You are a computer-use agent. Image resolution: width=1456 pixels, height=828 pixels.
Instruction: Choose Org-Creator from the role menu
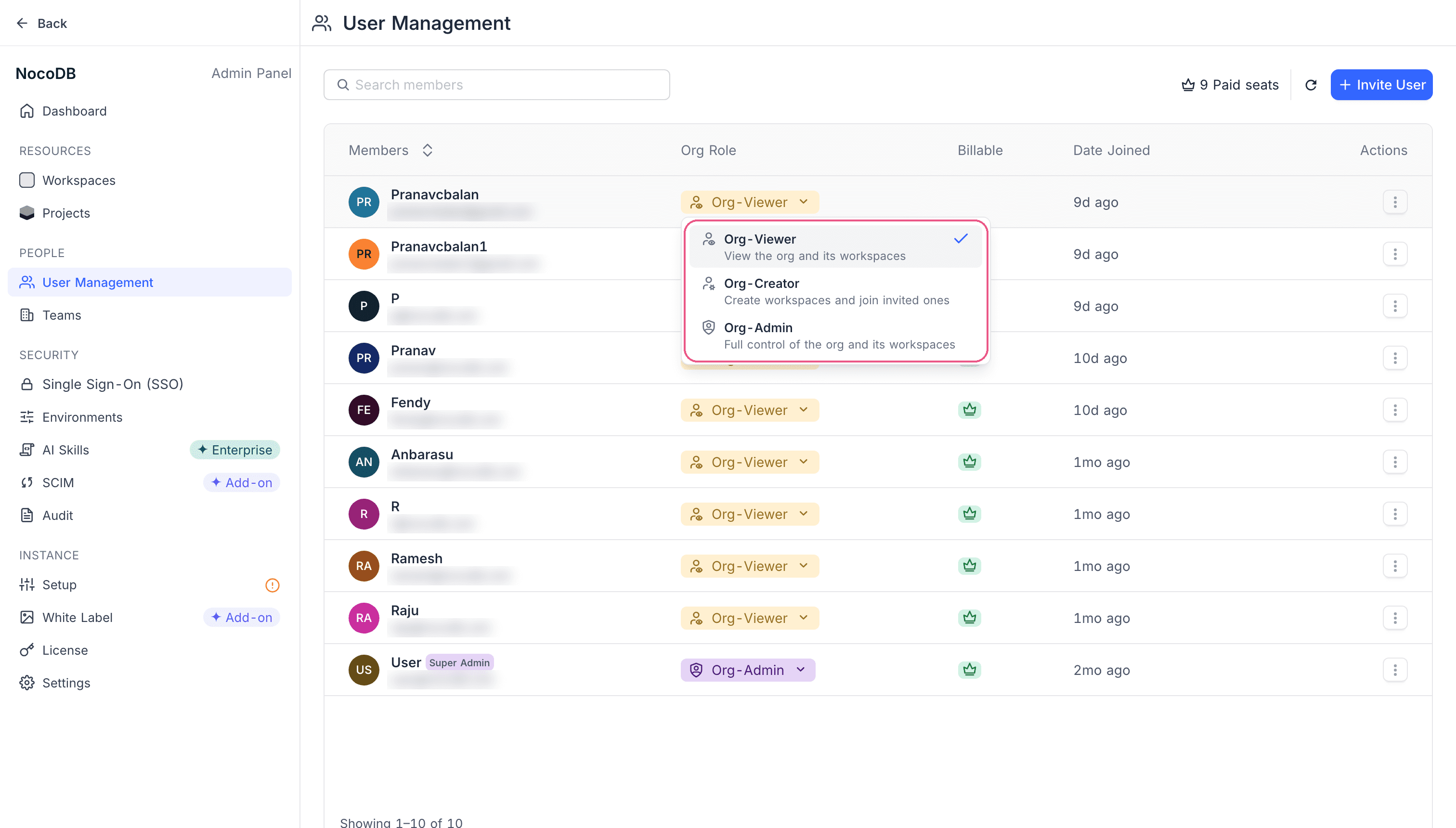coord(835,291)
